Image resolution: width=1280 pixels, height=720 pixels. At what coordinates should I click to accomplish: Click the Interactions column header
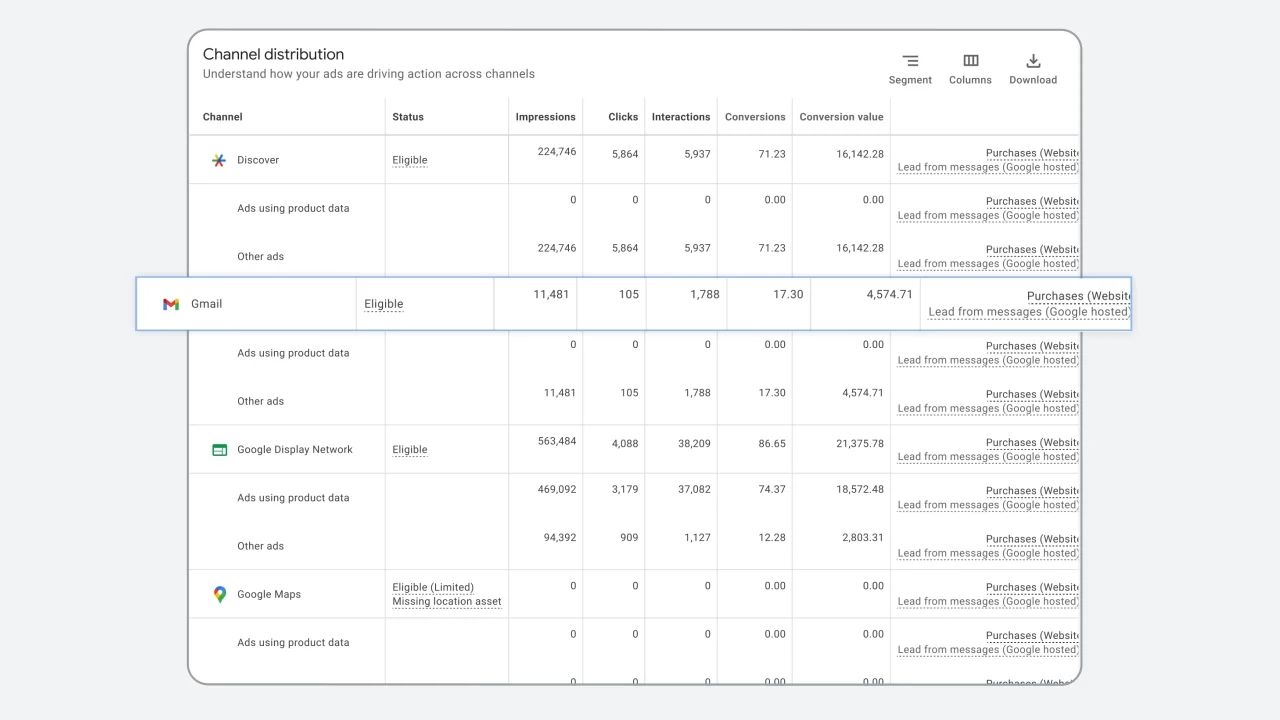[x=681, y=117]
